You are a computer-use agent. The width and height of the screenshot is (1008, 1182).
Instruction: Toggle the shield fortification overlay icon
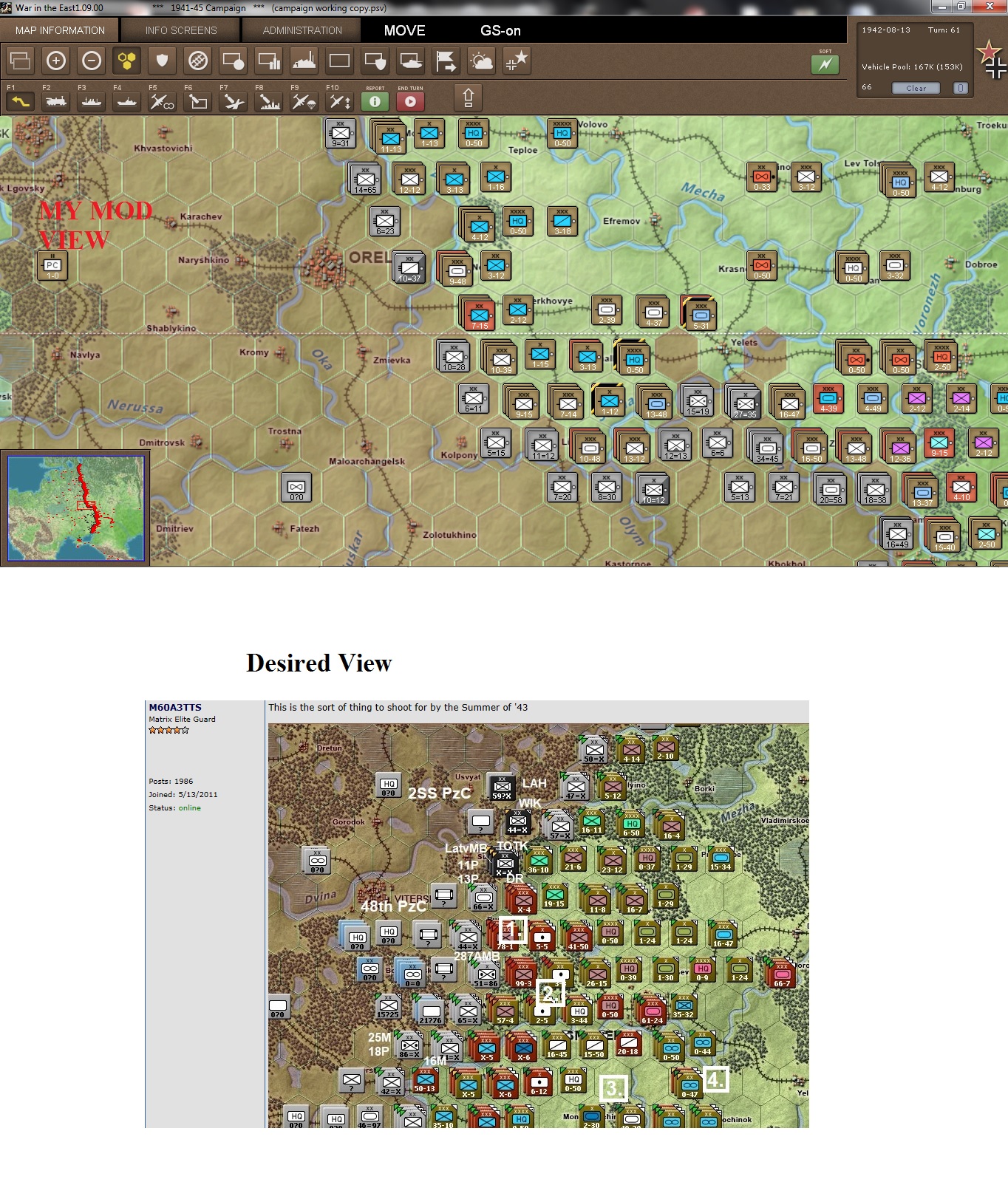click(x=163, y=61)
